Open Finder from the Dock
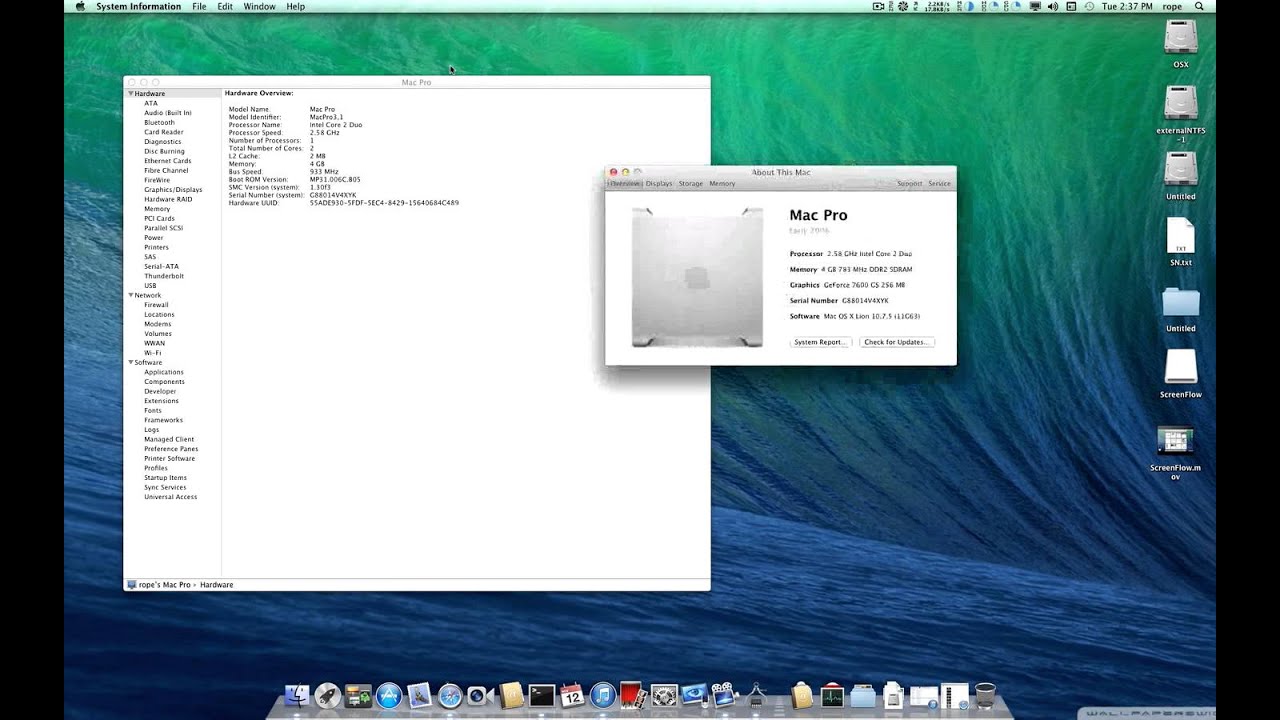 click(x=297, y=695)
